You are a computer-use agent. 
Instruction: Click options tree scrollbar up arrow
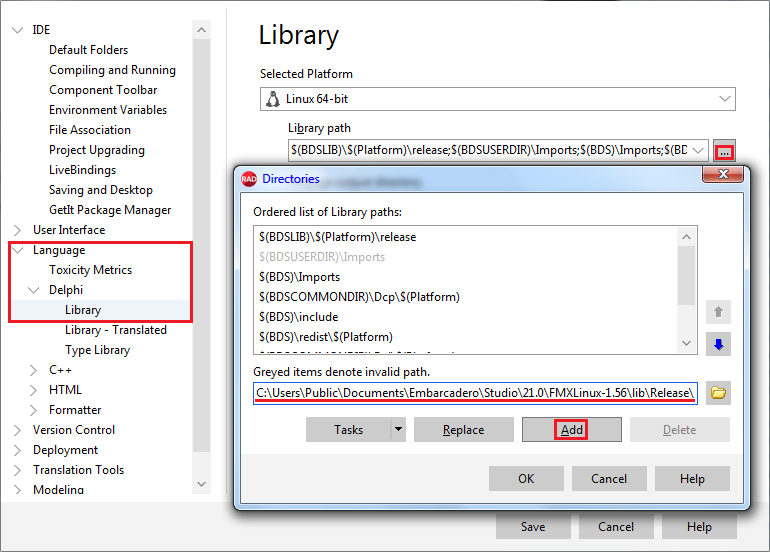(201, 30)
